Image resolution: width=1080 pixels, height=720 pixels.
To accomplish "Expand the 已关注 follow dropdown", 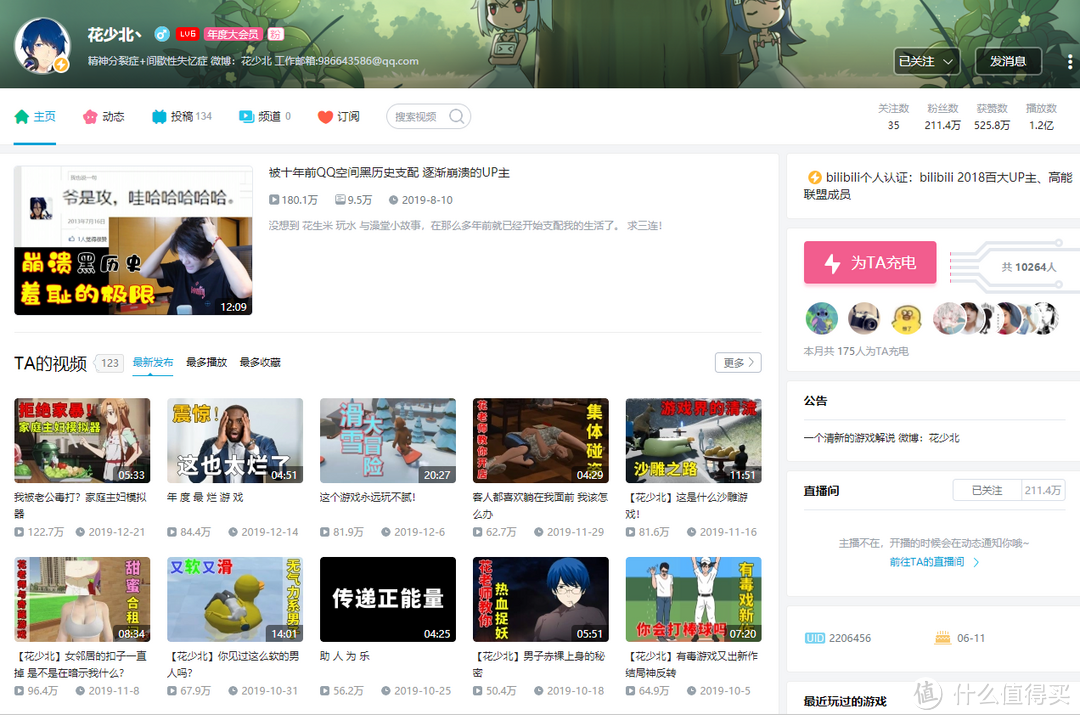I will [926, 61].
